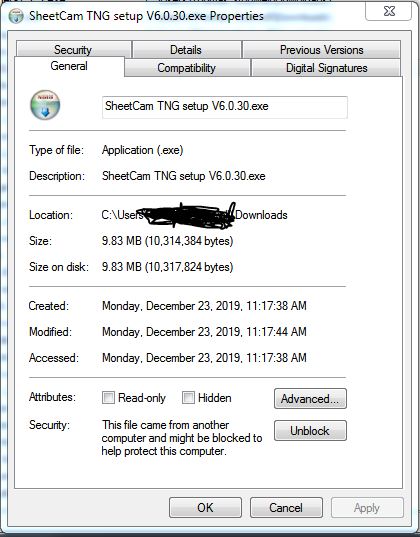
Task: Open the Advanced attributes dialog
Action: [310, 399]
